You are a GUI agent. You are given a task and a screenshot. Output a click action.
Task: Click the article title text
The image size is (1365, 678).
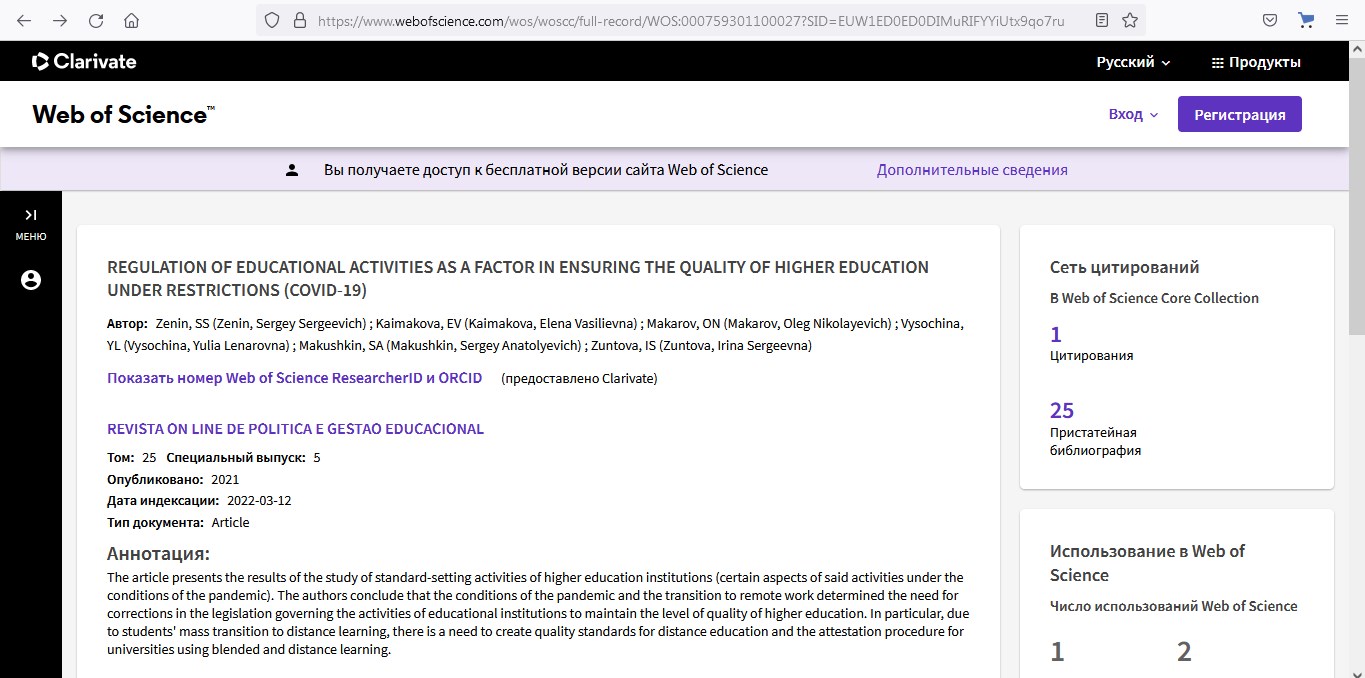coord(518,279)
